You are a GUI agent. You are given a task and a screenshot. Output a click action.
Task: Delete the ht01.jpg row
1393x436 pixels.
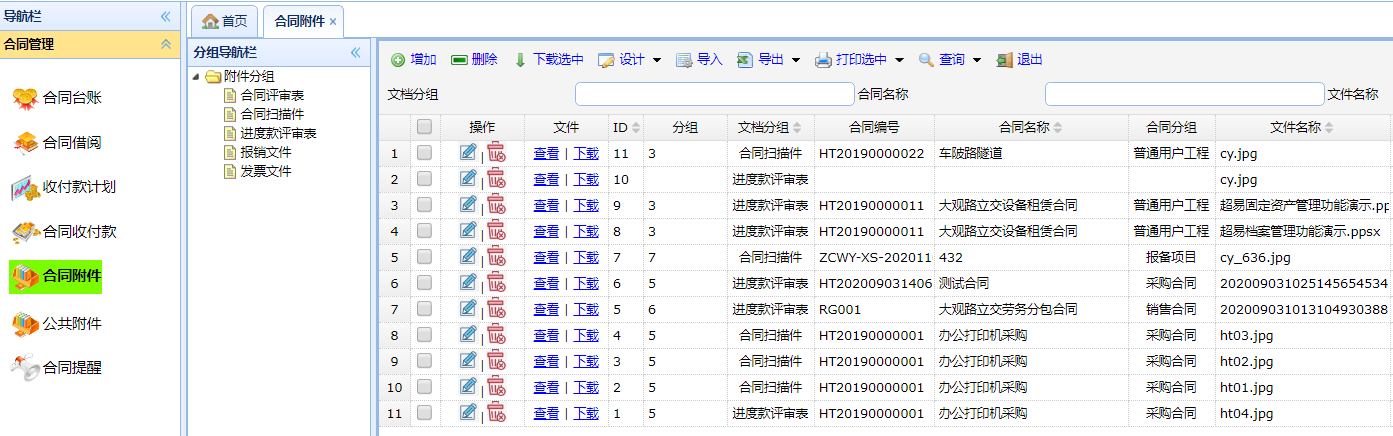pos(496,386)
